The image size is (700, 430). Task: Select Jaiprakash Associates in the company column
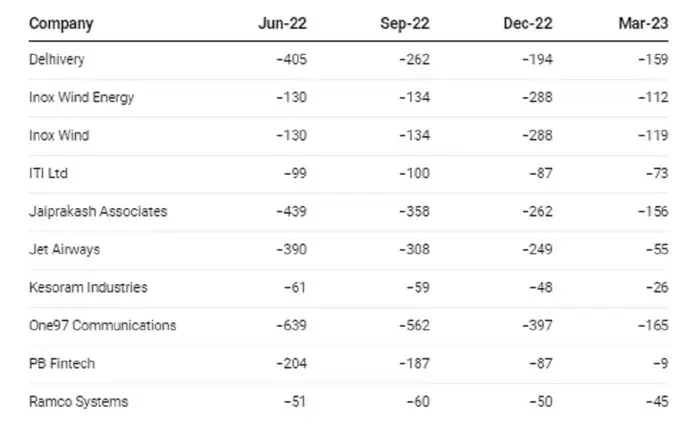pyautogui.click(x=99, y=212)
